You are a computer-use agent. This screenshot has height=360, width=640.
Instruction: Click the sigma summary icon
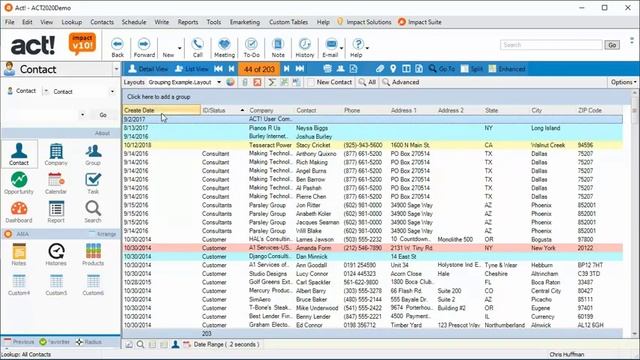coord(271,82)
